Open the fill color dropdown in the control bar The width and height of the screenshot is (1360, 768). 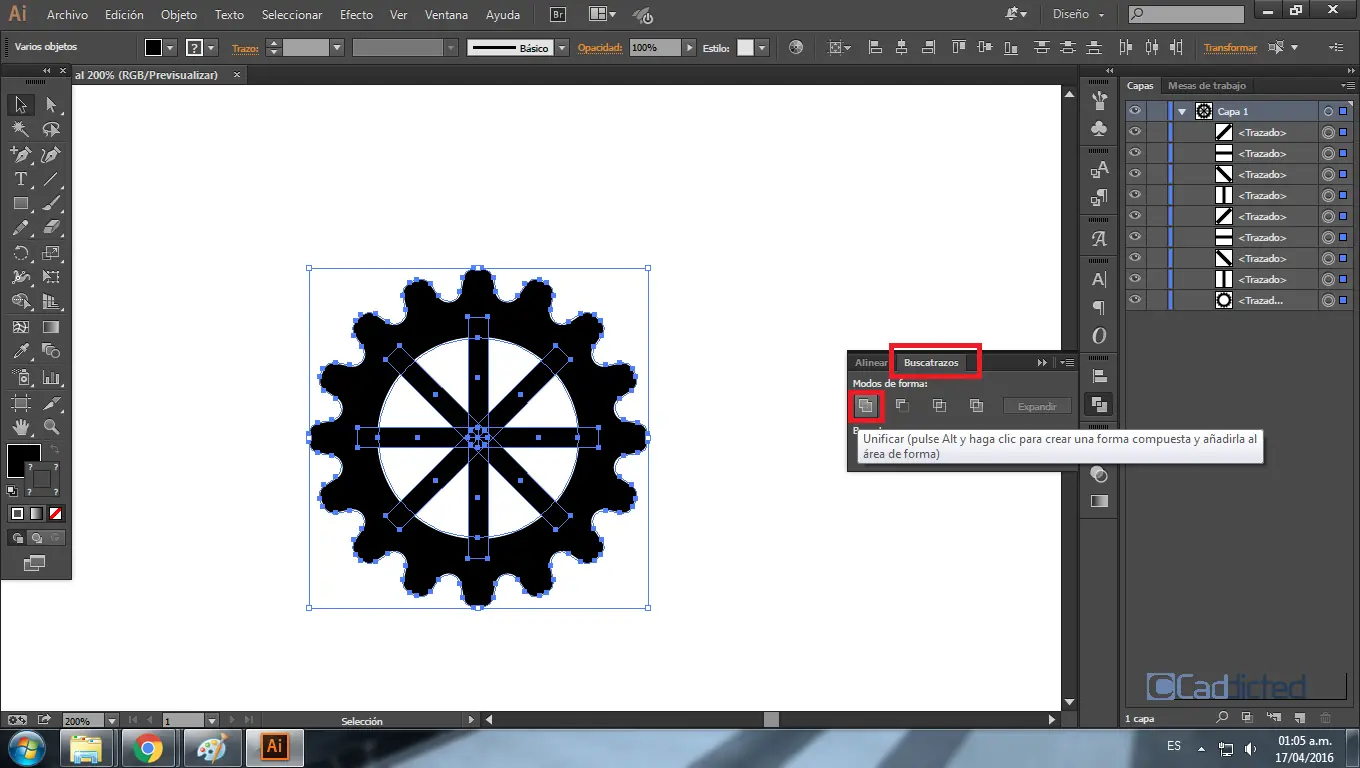[x=170, y=47]
